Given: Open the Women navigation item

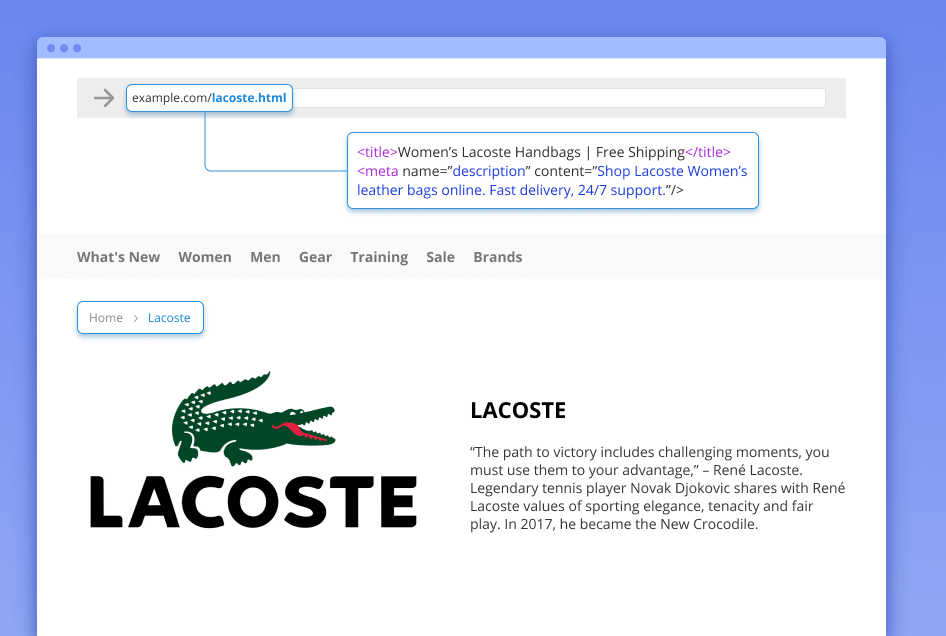Looking at the screenshot, I should point(205,257).
